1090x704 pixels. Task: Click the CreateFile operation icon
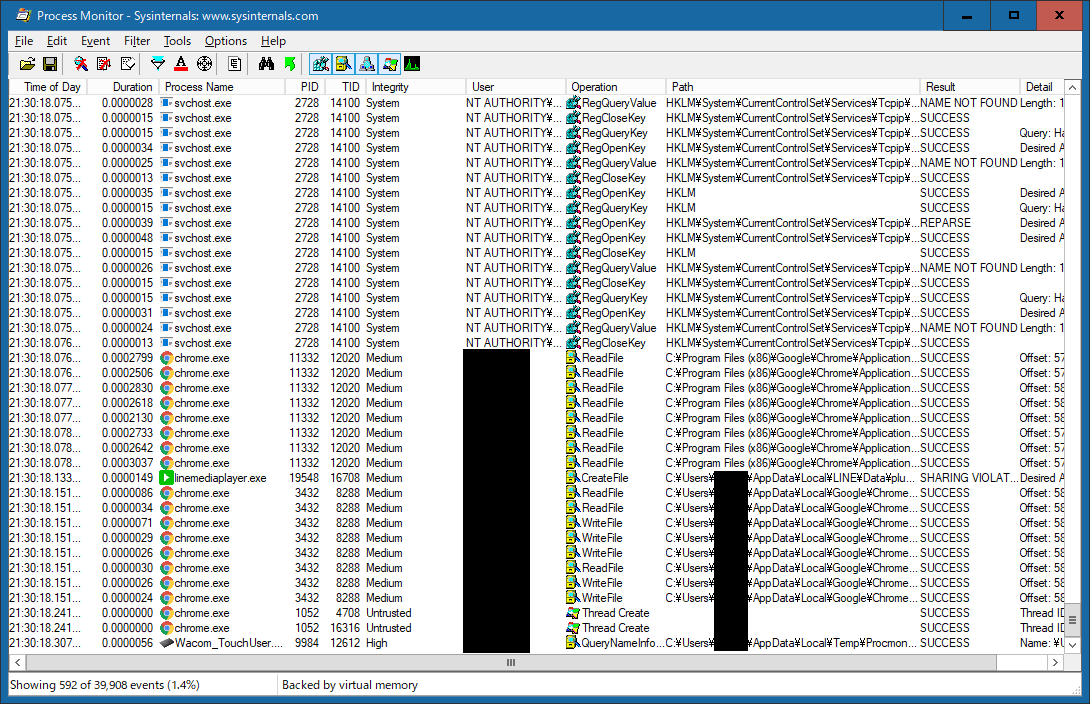click(x=572, y=478)
